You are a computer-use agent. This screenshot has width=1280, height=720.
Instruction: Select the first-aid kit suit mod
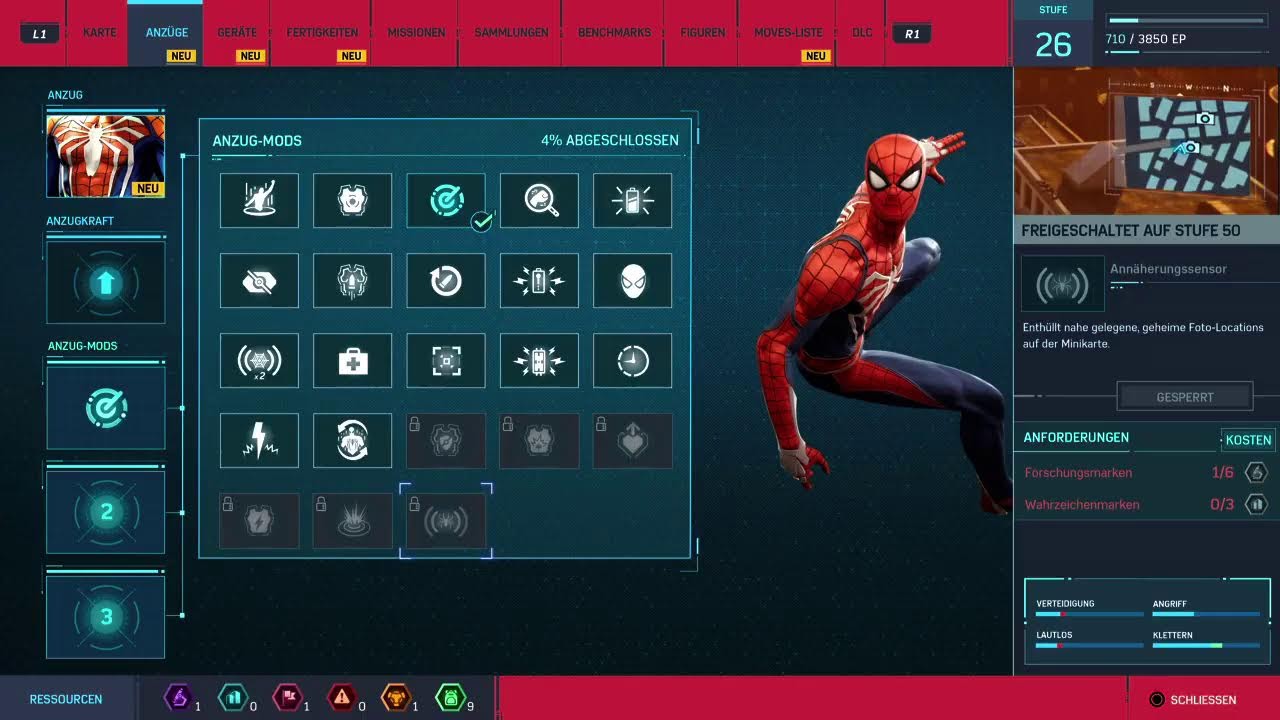pyautogui.click(x=352, y=360)
